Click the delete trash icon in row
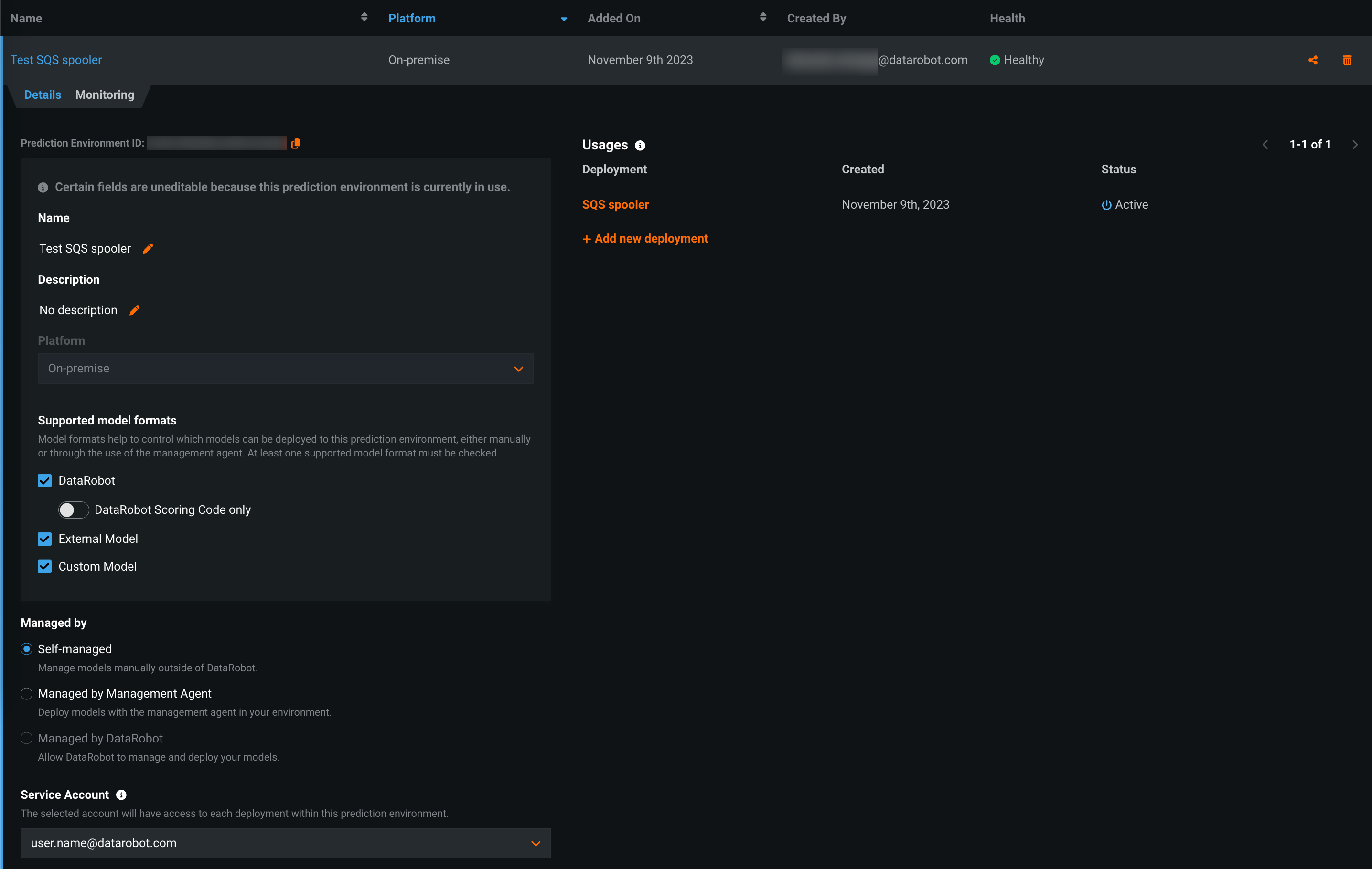 click(x=1347, y=60)
